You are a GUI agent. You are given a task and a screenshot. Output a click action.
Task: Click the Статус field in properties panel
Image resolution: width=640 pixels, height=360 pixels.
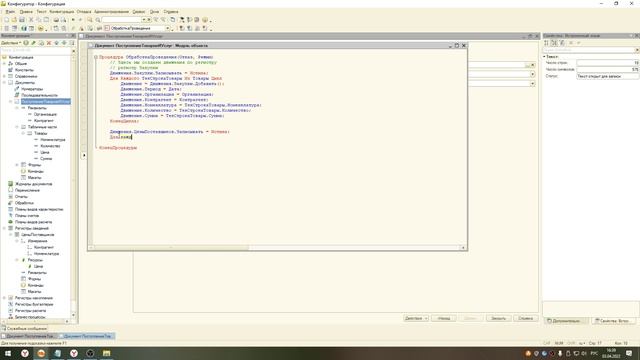(x=607, y=76)
